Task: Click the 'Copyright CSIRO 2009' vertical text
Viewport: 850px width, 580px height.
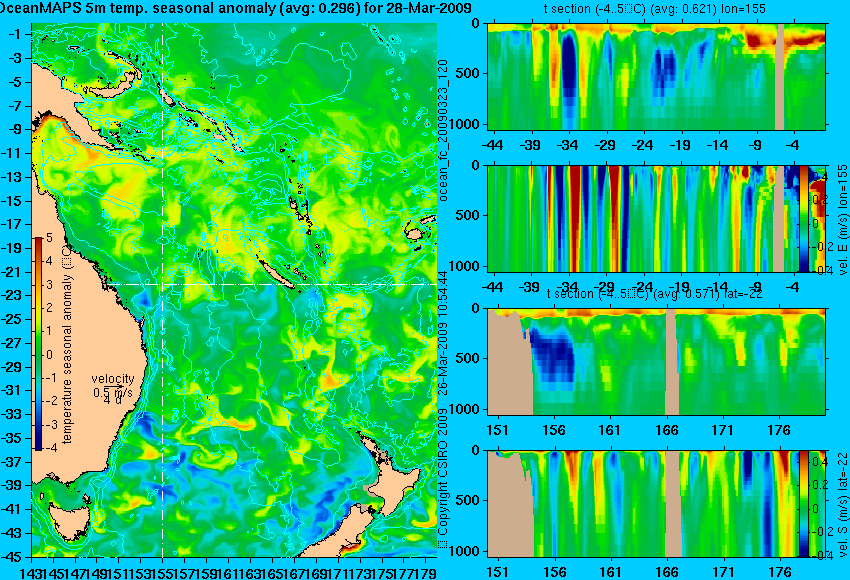Action: [x=443, y=480]
